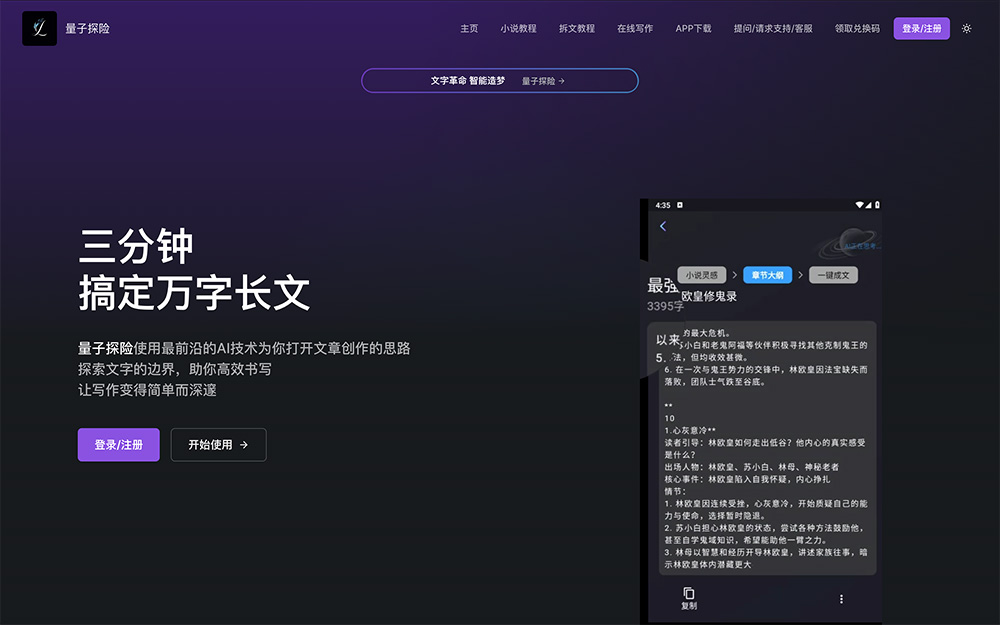
Task: Click the AI正在思考 planet graphic
Action: [x=852, y=242]
